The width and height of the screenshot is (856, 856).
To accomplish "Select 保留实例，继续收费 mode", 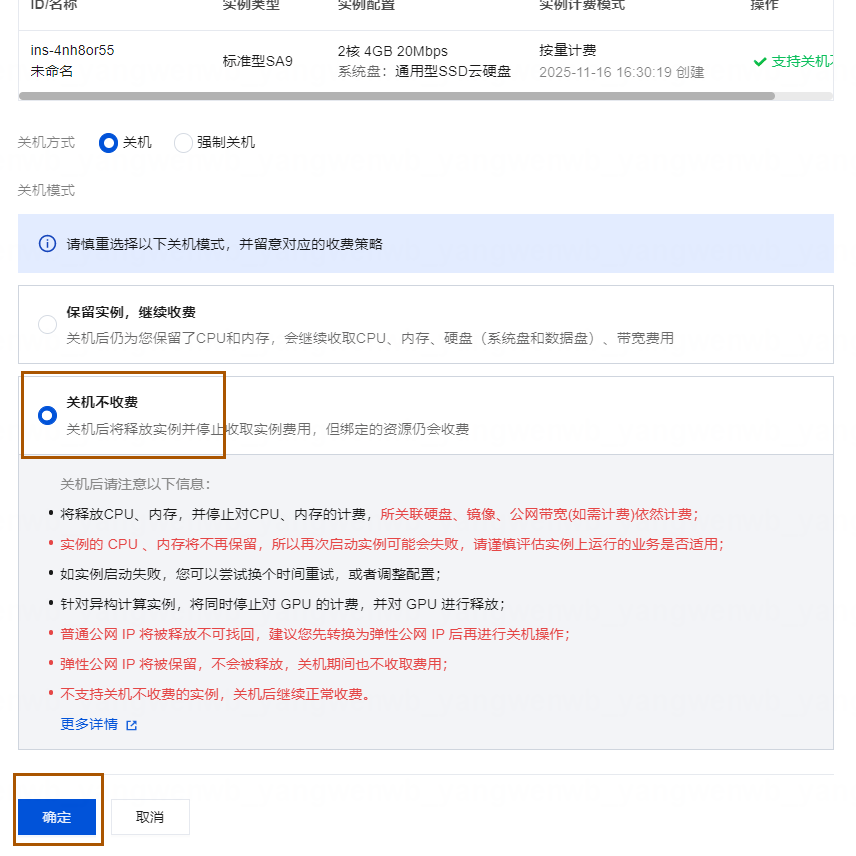I will pyautogui.click(x=47, y=324).
